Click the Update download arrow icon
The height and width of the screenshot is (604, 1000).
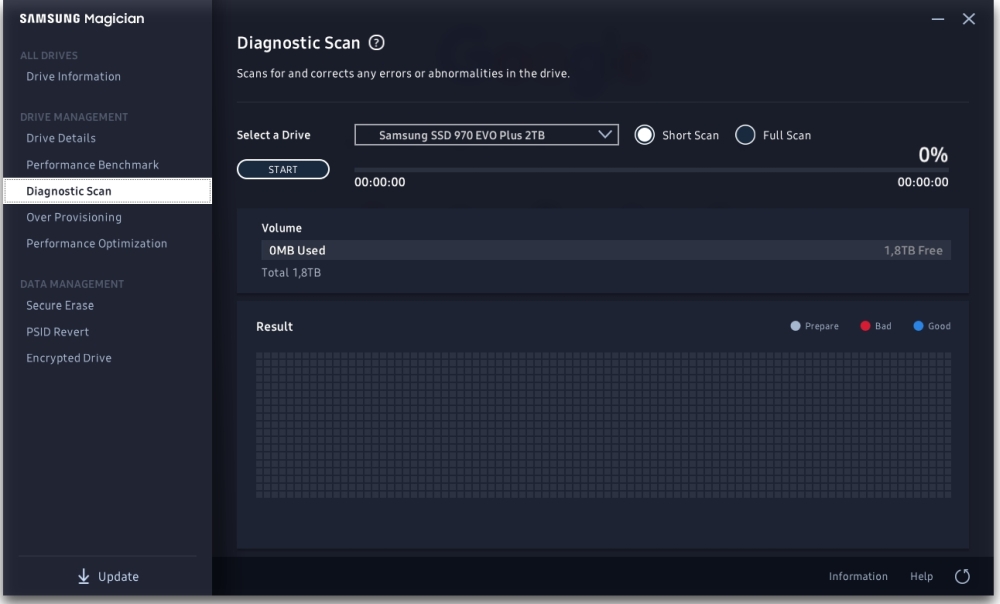point(83,576)
